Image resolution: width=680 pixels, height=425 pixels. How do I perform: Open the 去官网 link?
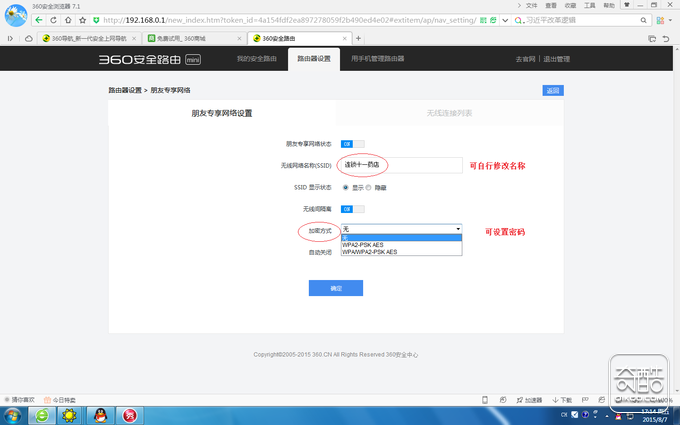(525, 59)
